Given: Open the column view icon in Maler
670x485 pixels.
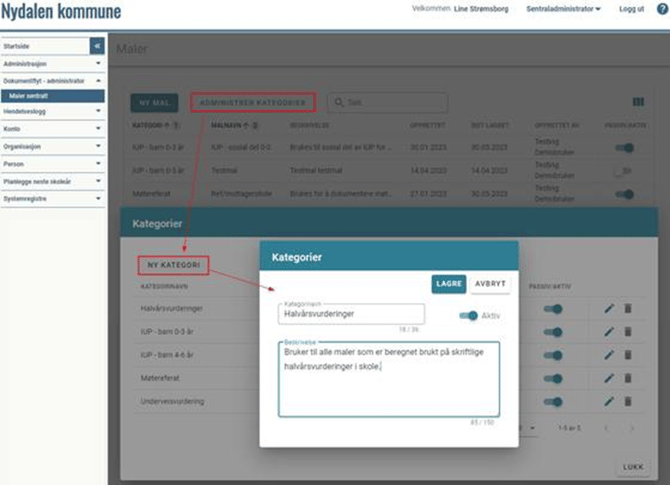Looking at the screenshot, I should 638,102.
